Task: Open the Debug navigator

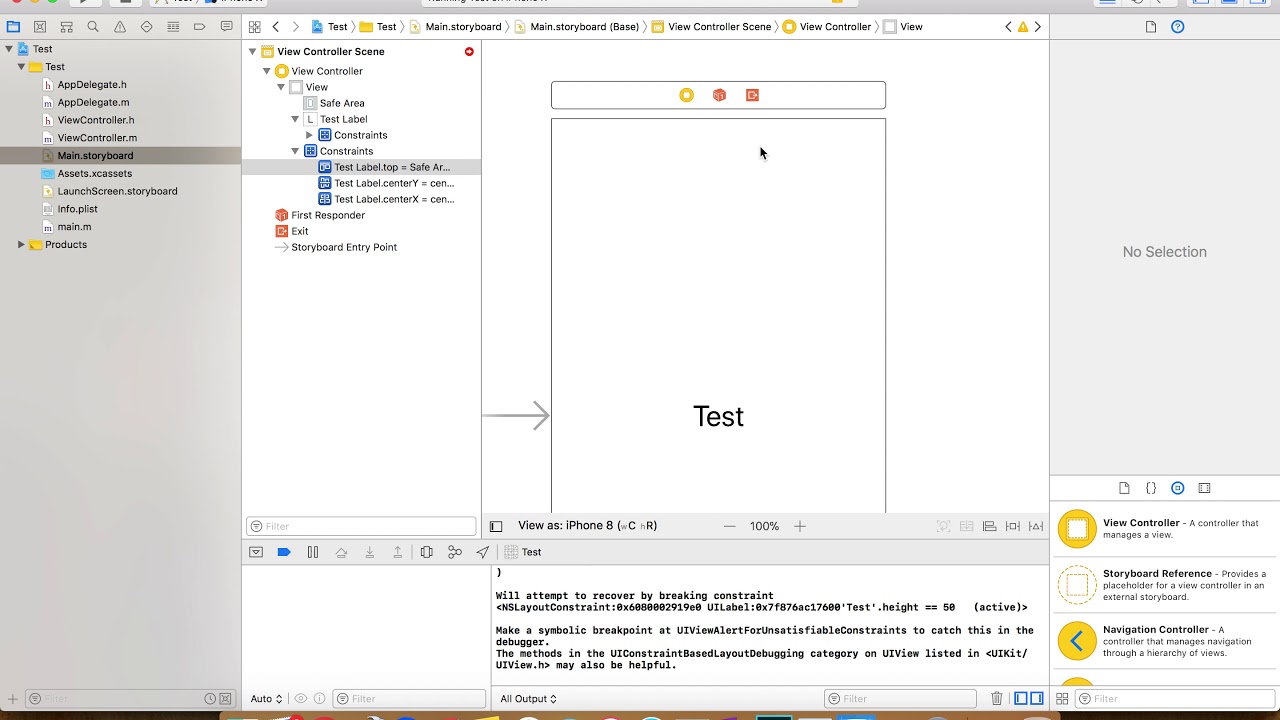Action: coord(173,27)
